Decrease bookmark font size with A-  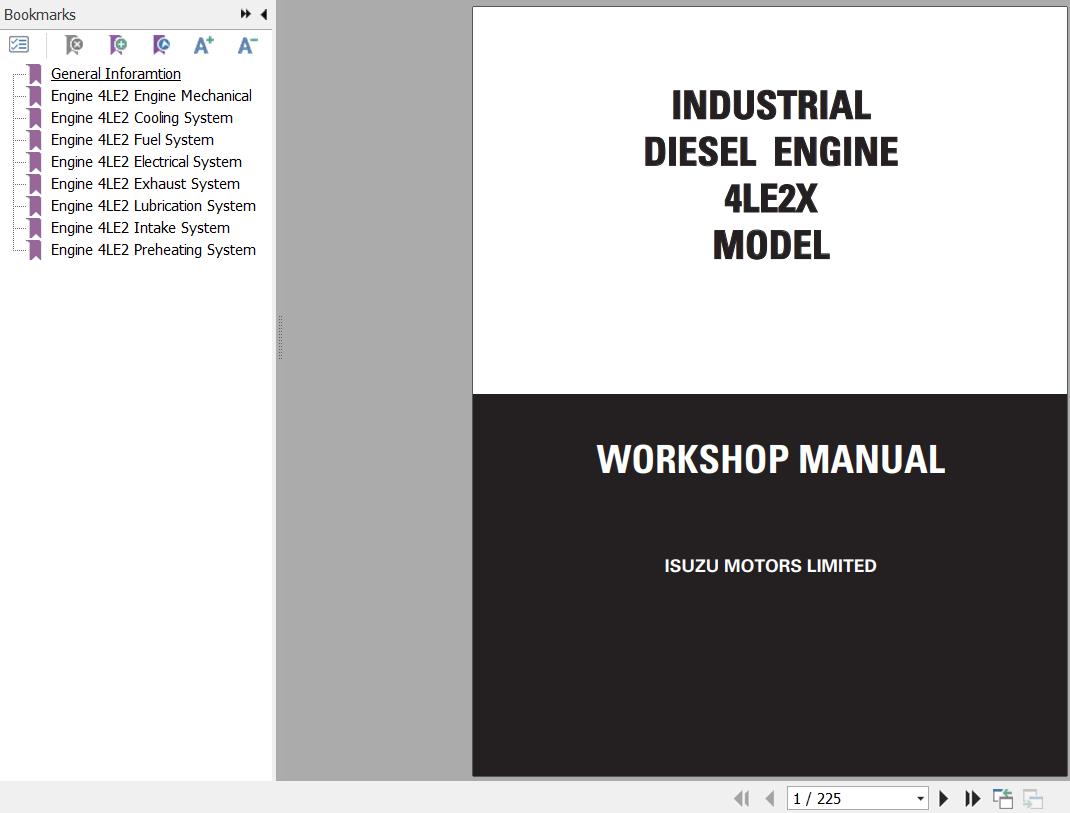(247, 45)
